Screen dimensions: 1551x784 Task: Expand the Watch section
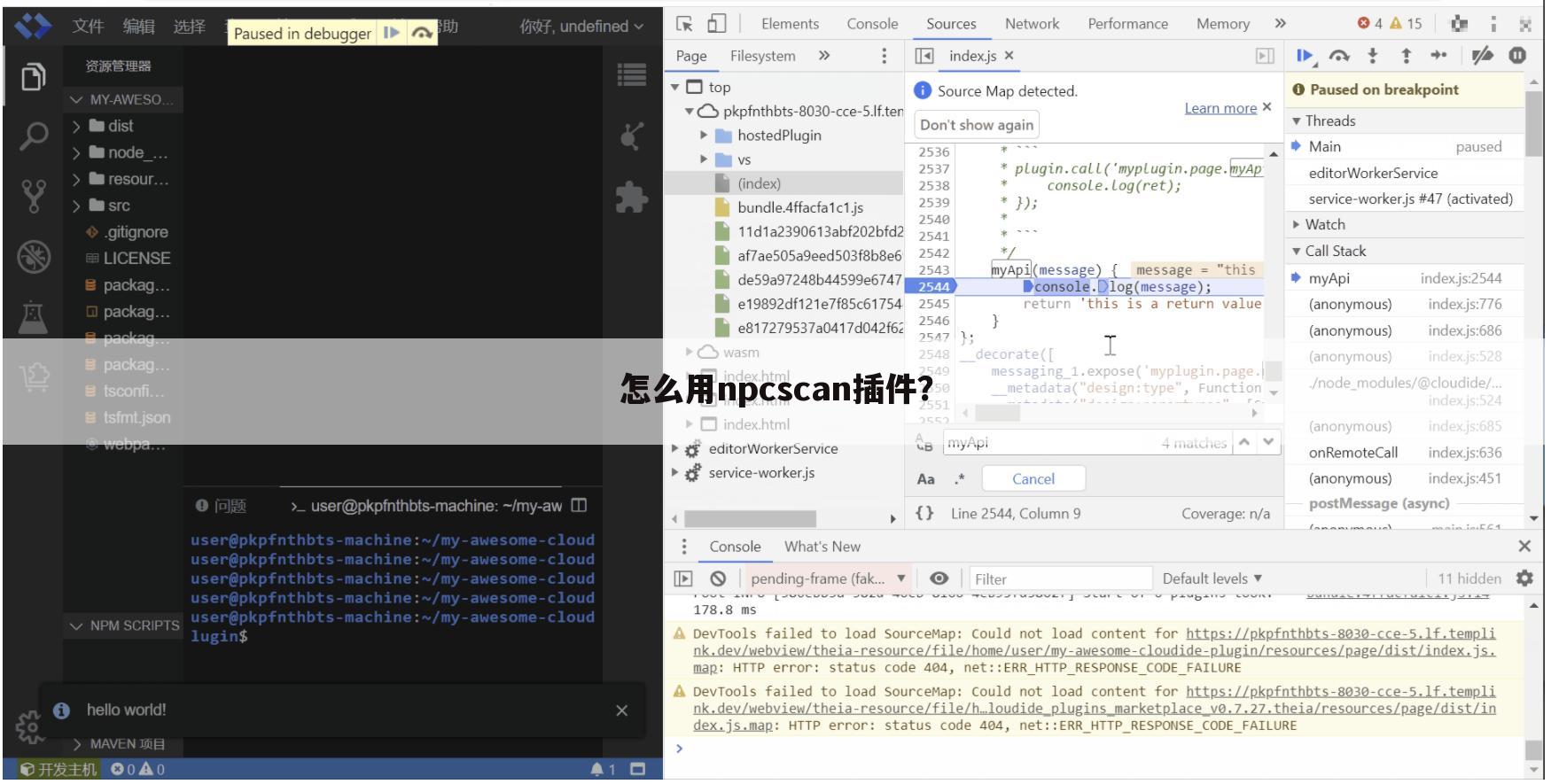[x=1297, y=224]
